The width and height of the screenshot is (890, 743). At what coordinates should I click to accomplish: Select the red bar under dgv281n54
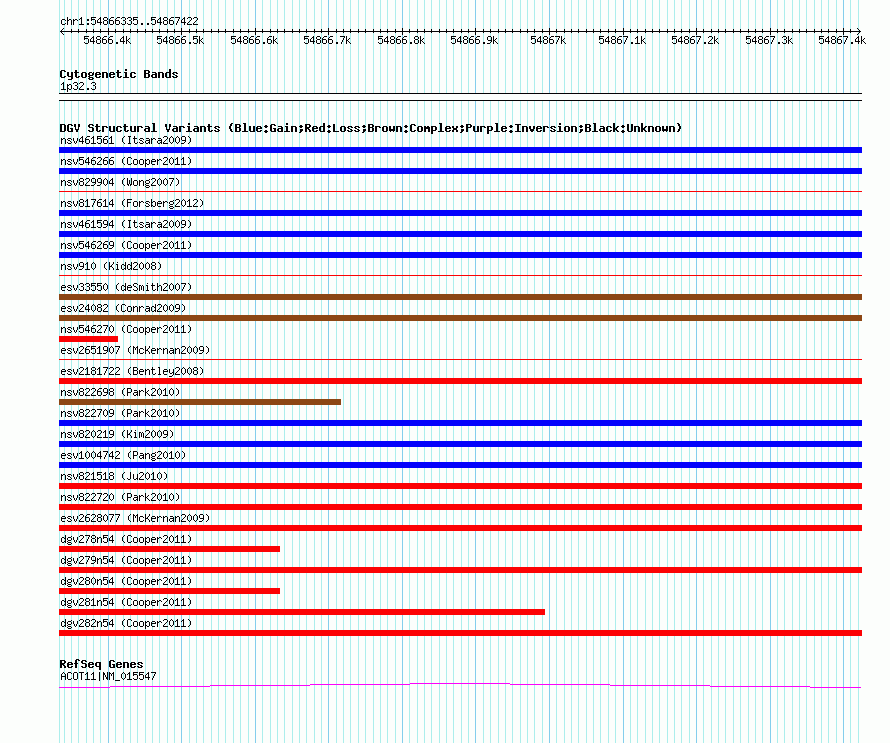click(x=302, y=612)
